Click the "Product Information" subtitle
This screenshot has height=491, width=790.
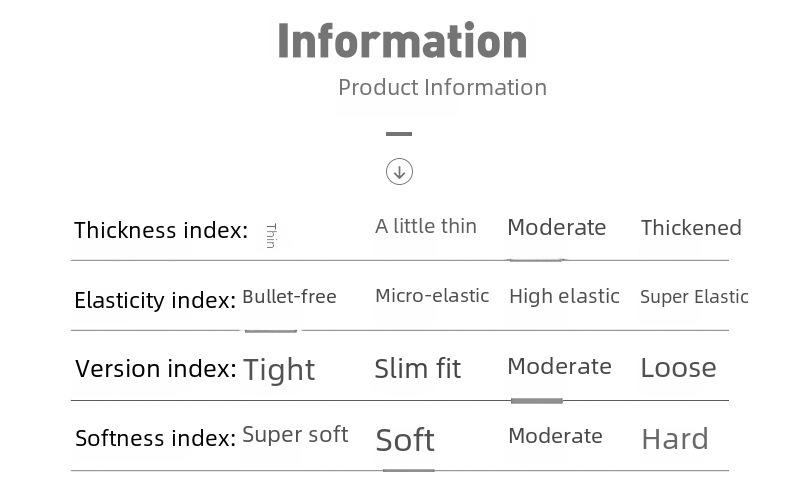point(442,87)
